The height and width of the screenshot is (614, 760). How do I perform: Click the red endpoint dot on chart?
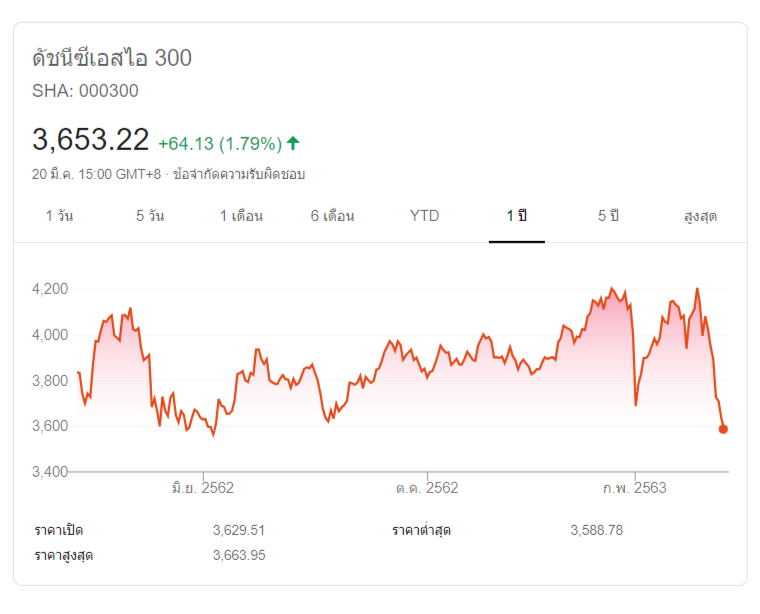click(723, 429)
